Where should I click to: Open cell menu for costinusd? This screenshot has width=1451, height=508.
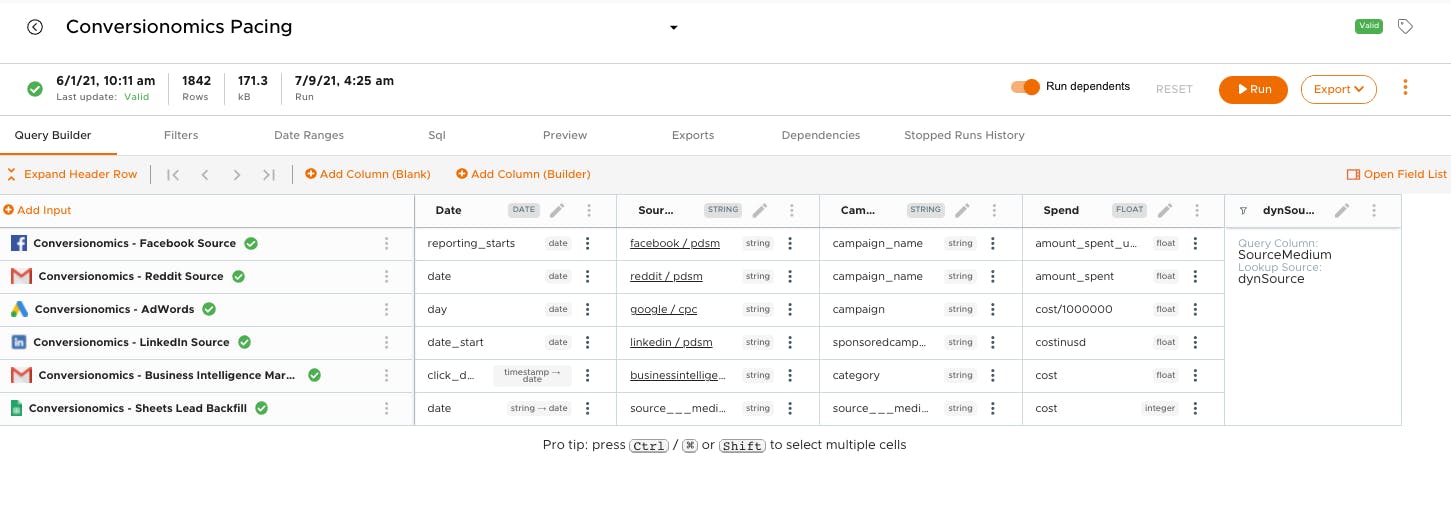tap(1196, 342)
